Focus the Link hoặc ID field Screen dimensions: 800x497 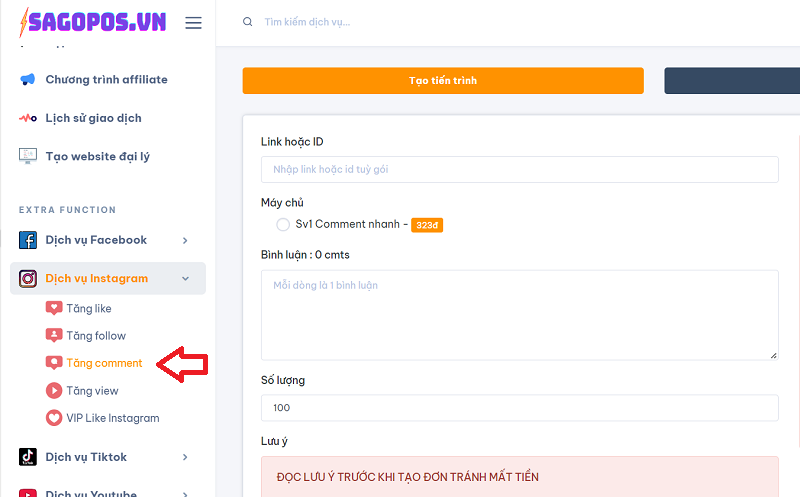coord(519,170)
